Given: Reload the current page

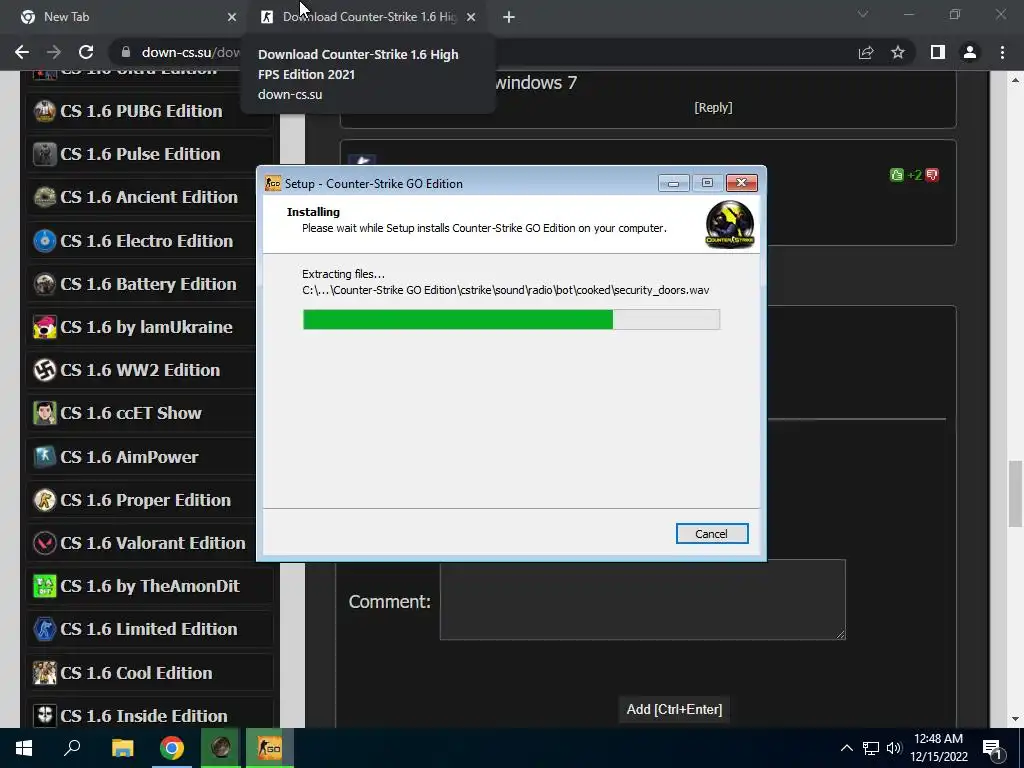Looking at the screenshot, I should click(86, 52).
